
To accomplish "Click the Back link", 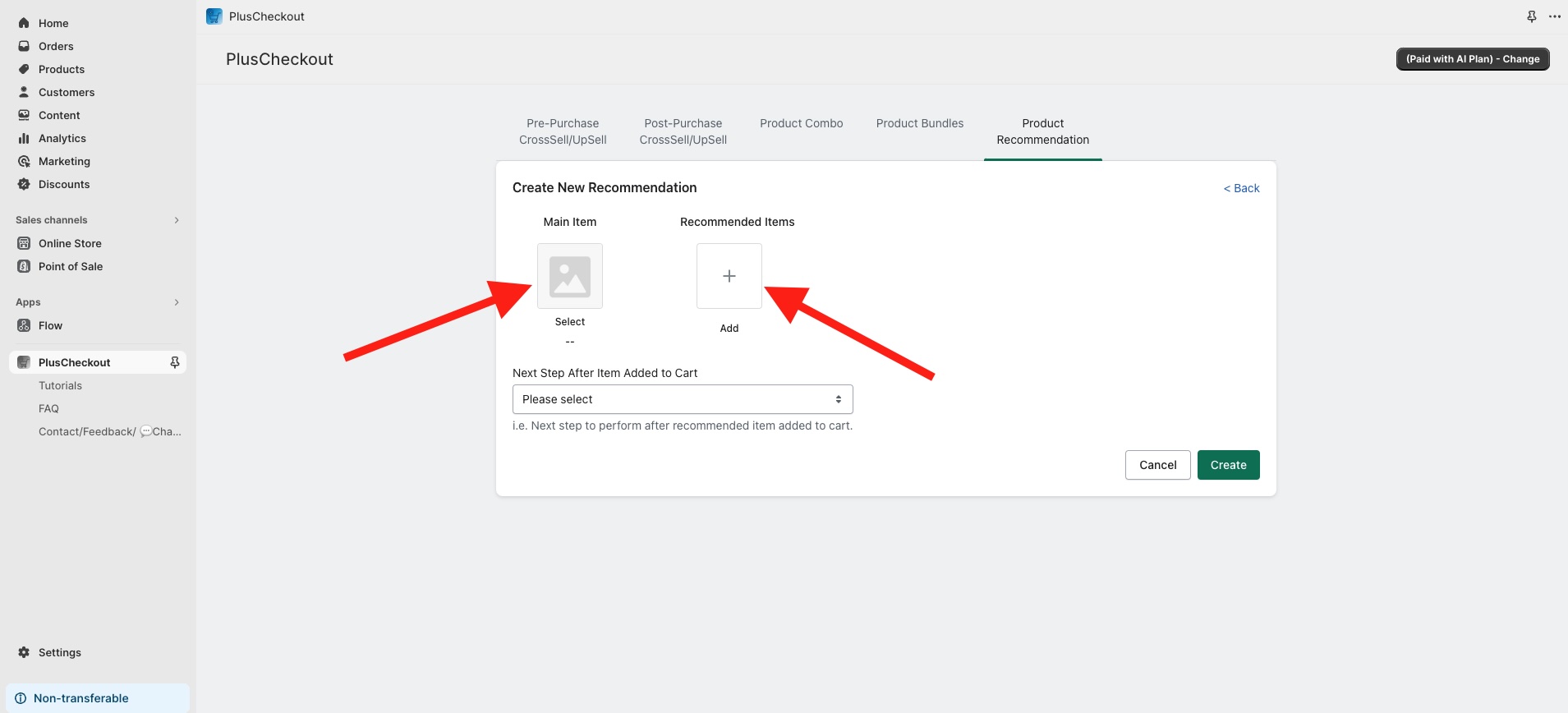I will click(x=1241, y=188).
